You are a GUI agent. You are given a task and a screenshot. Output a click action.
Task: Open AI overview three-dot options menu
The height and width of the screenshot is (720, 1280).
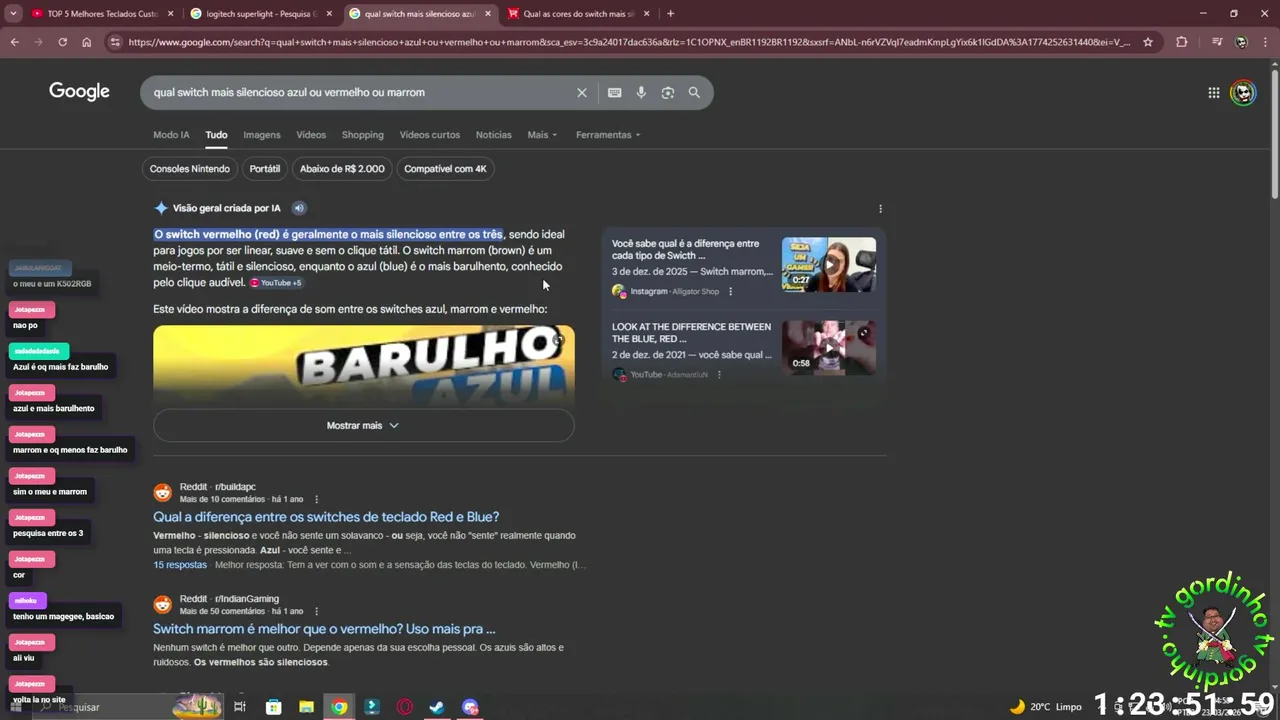880,209
